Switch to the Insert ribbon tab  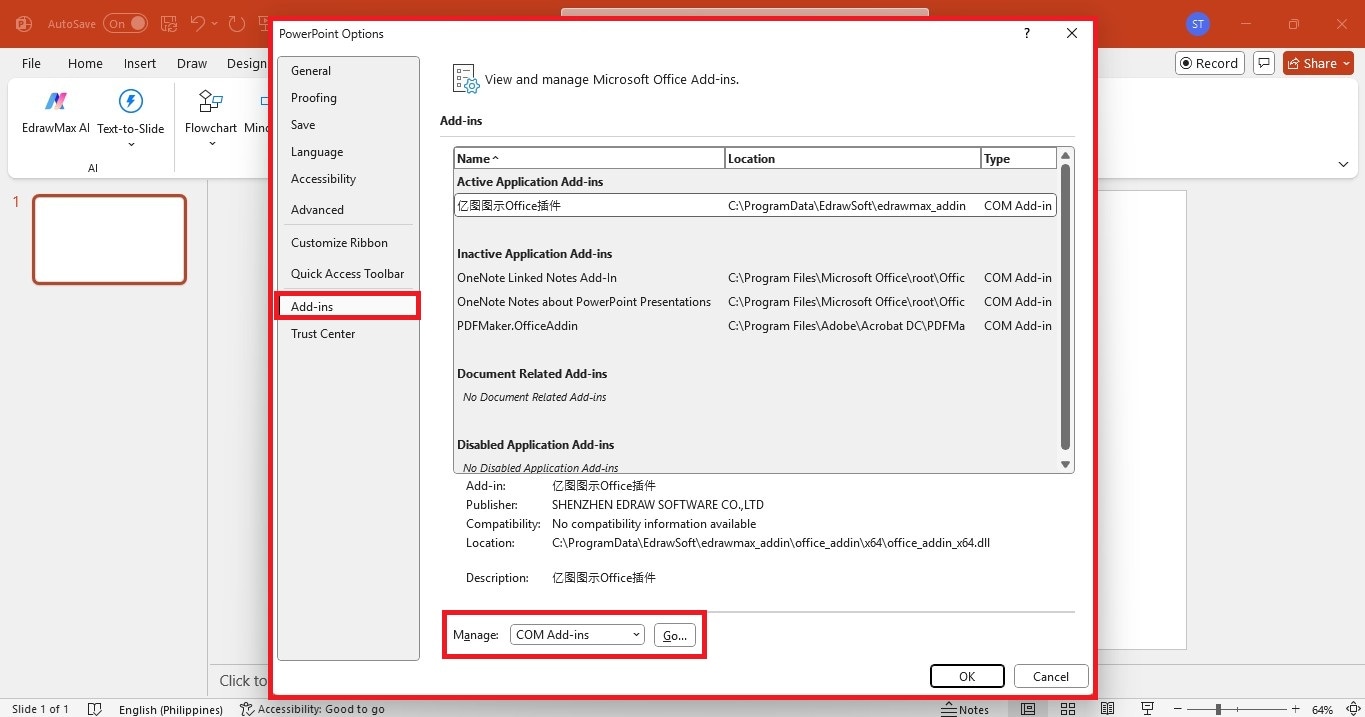[x=140, y=63]
